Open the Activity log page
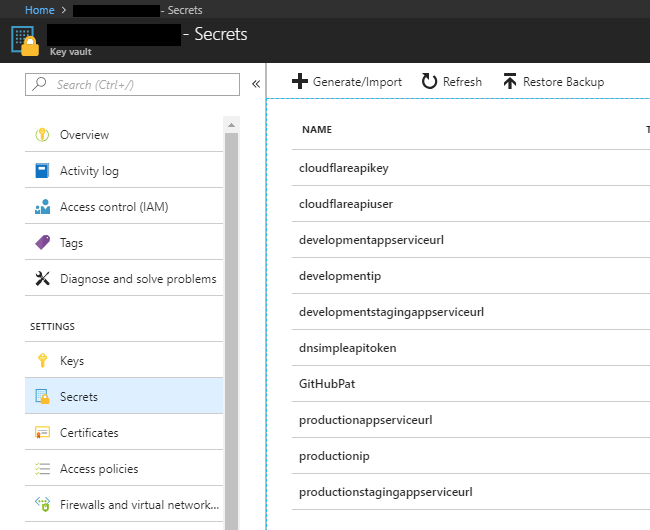 [124, 171]
